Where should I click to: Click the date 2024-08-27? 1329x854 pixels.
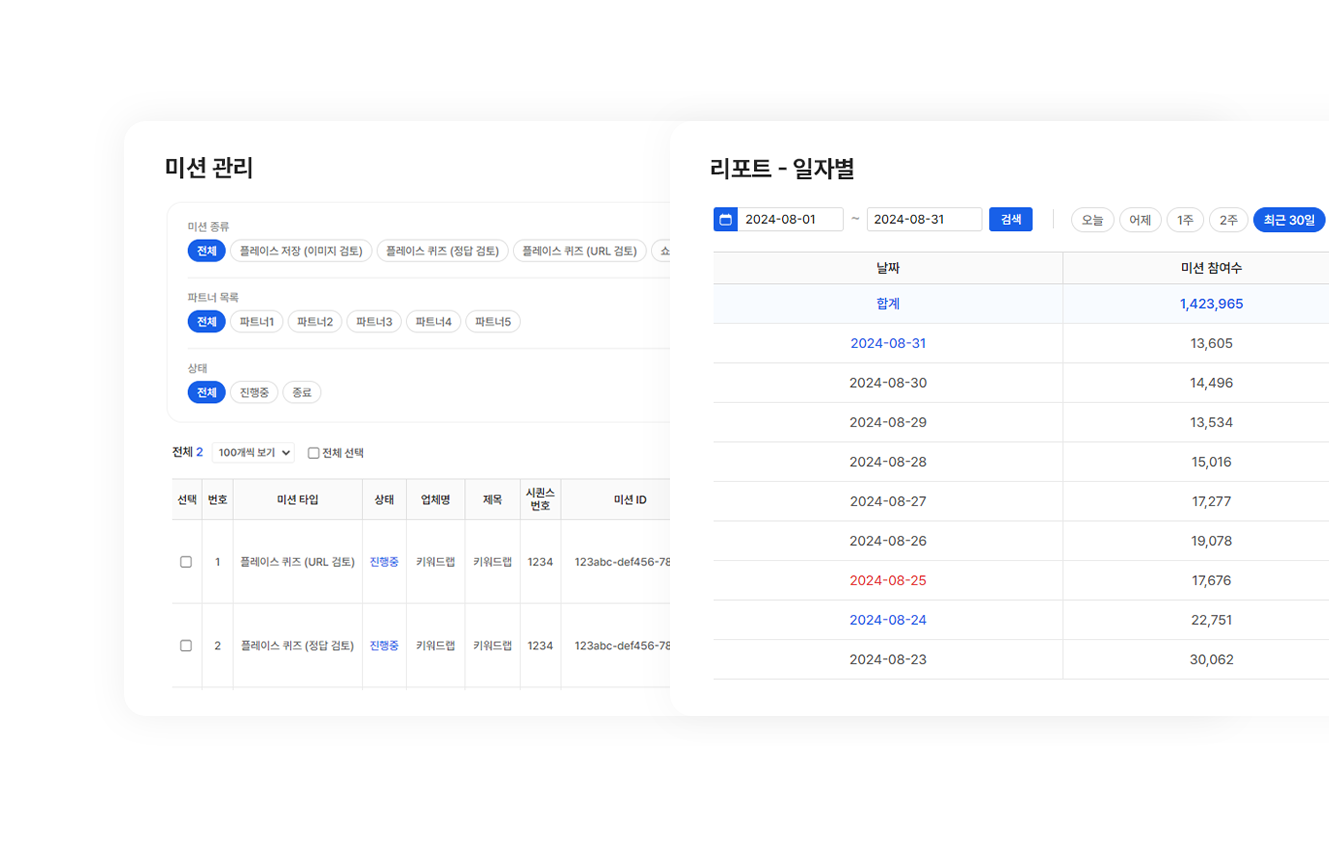coord(888,501)
